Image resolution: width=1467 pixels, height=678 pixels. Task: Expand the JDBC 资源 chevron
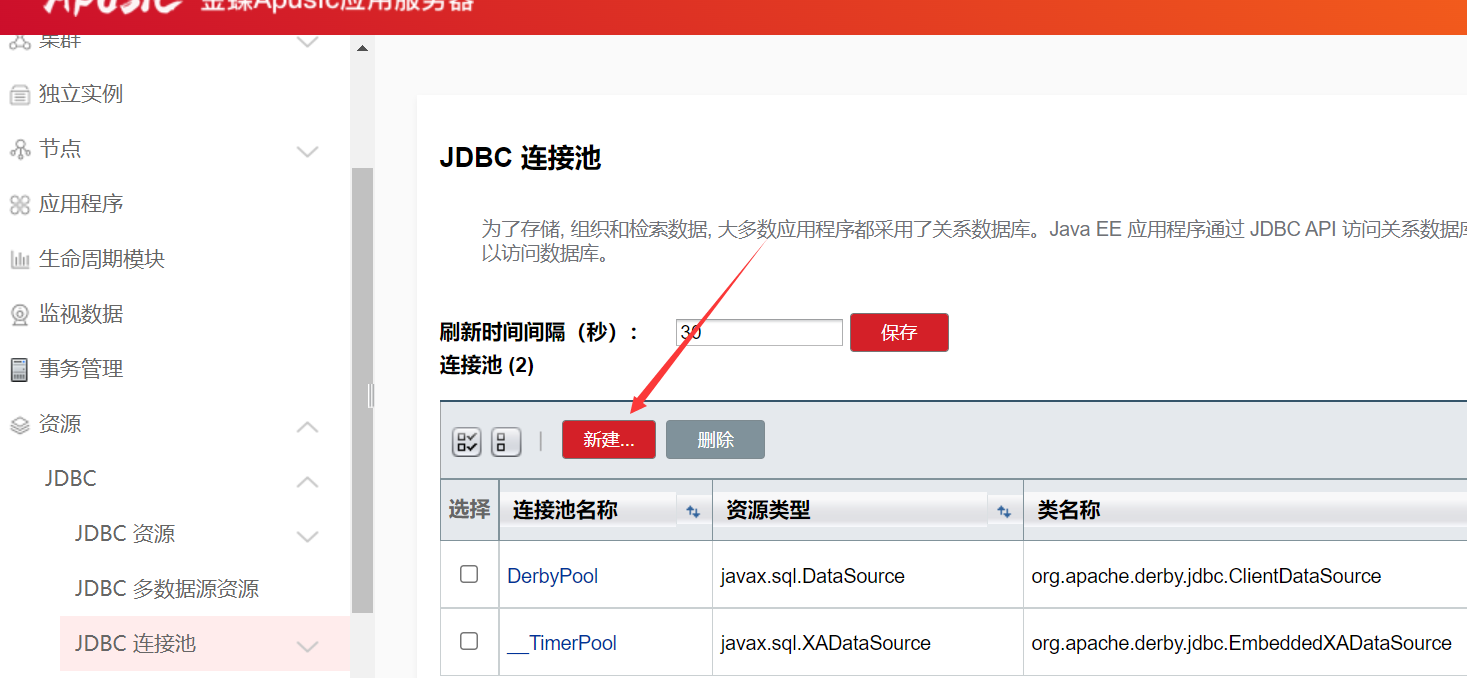tap(307, 536)
